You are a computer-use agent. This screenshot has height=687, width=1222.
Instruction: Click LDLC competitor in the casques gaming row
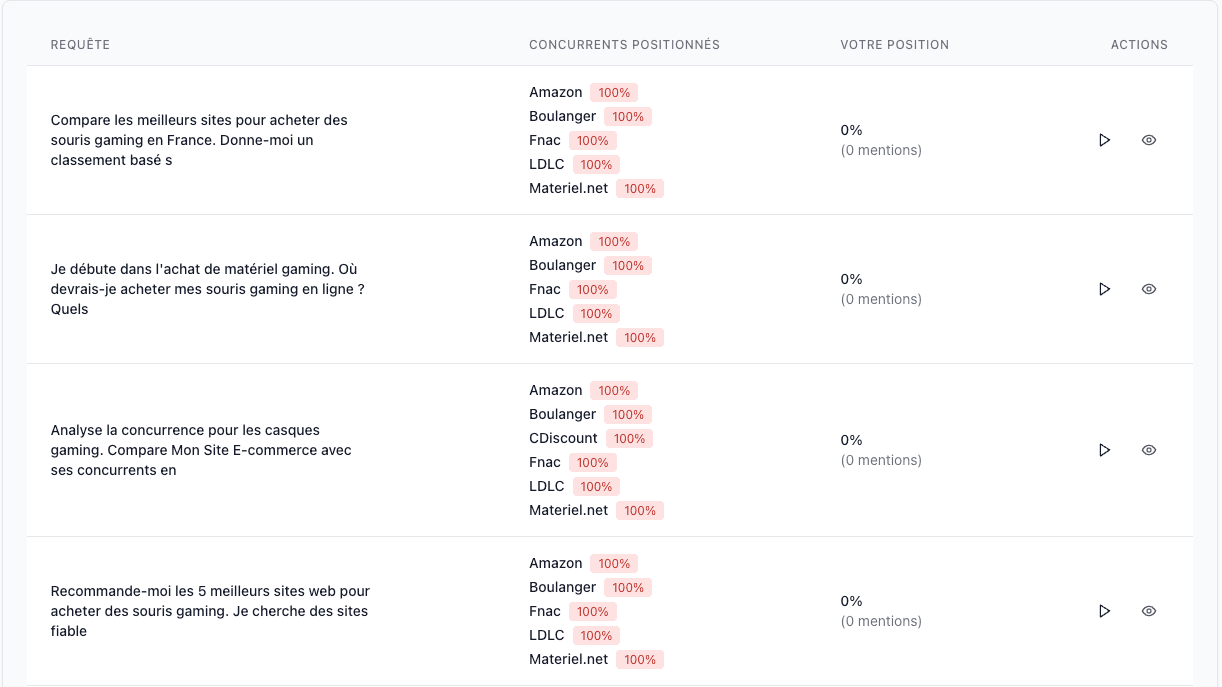[x=546, y=487]
